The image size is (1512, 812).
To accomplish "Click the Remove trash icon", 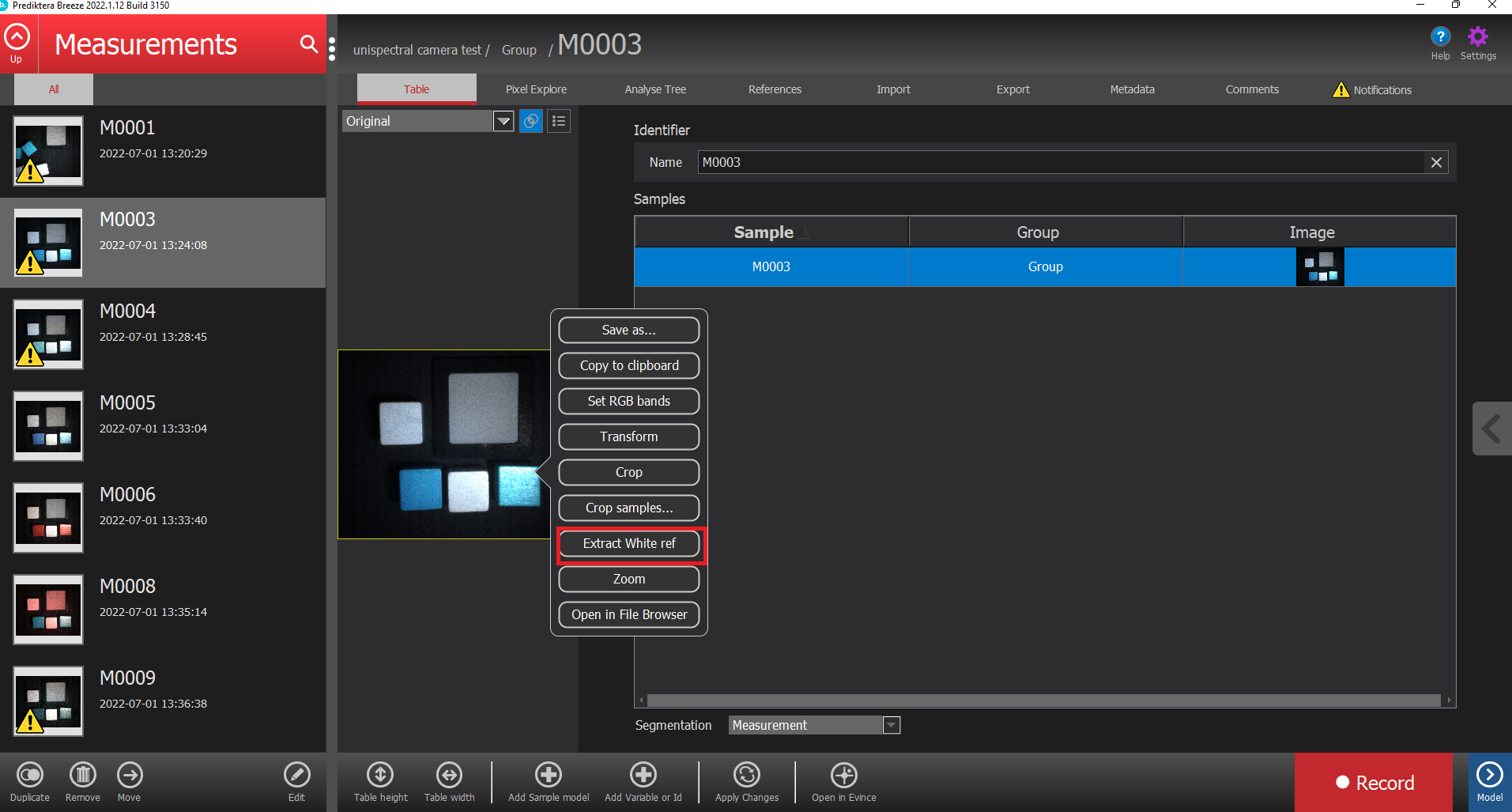I will coord(82,775).
